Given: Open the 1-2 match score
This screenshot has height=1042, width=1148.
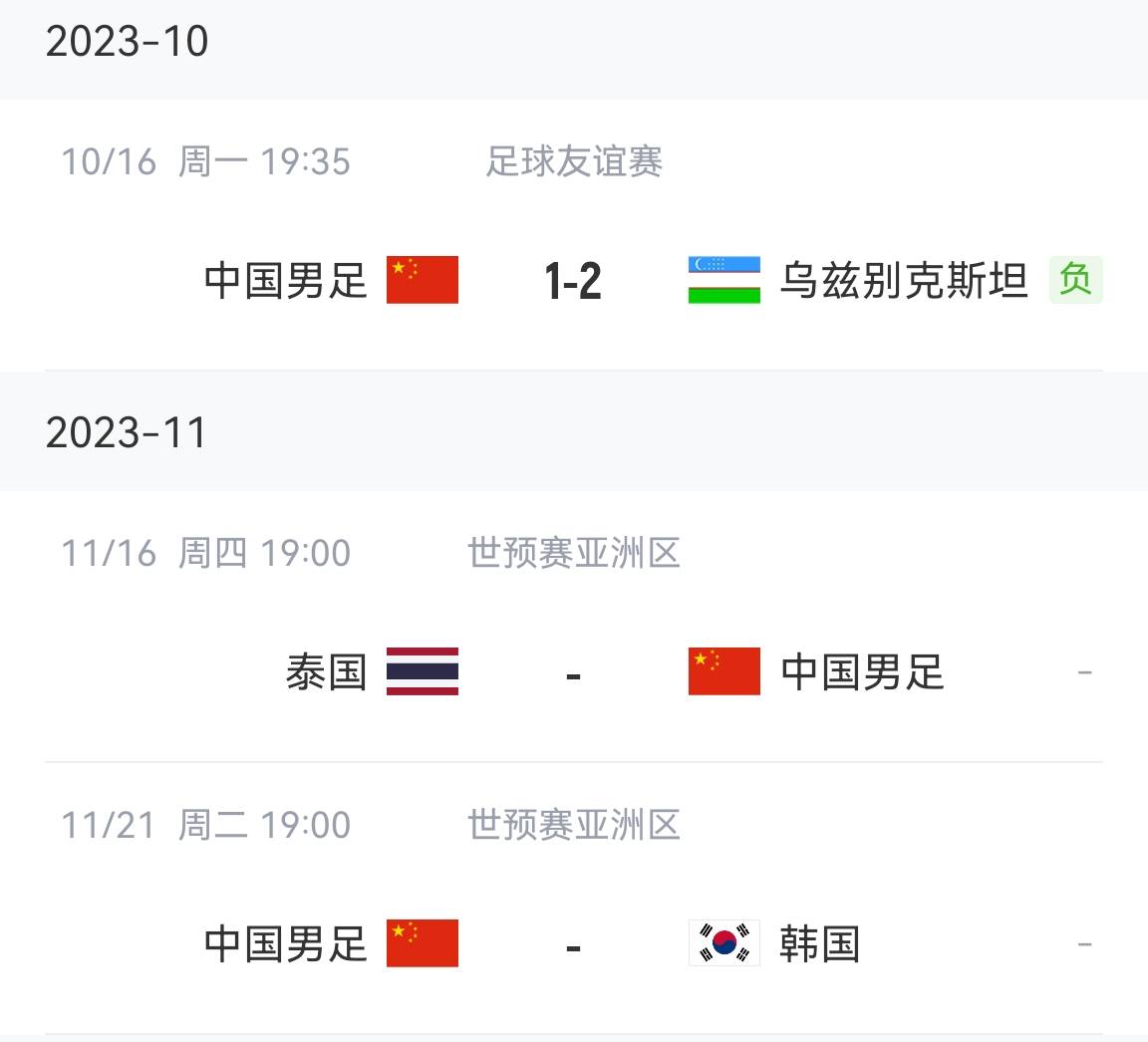Looking at the screenshot, I should (573, 281).
